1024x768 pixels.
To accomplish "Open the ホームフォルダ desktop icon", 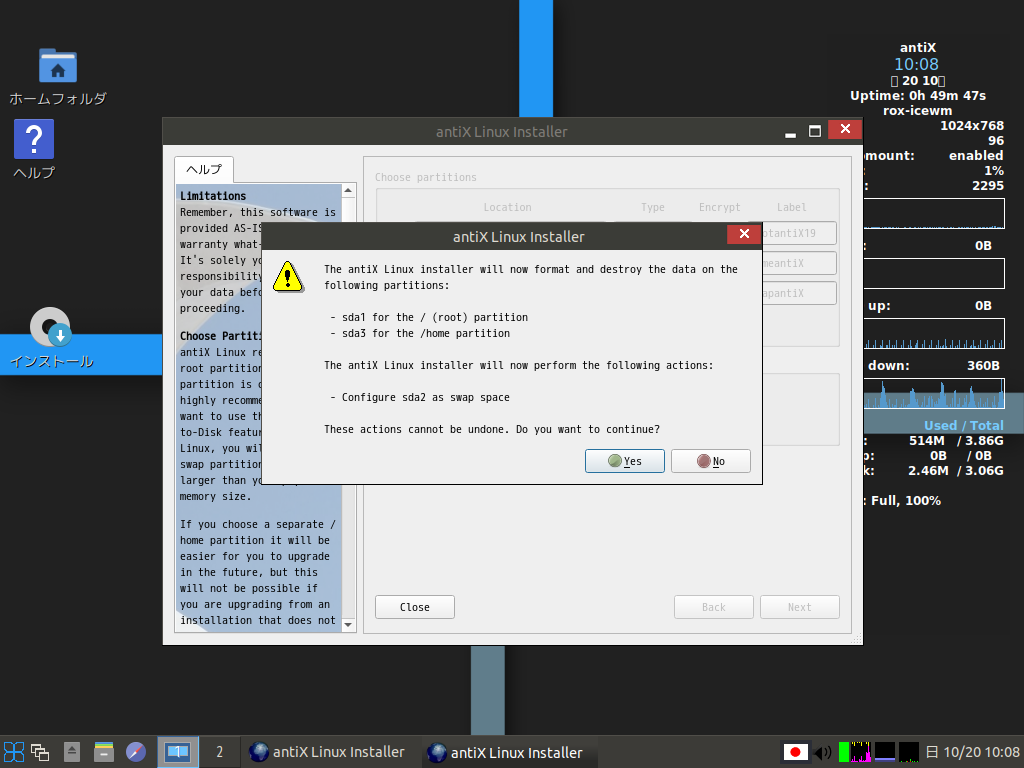I will [x=57, y=77].
